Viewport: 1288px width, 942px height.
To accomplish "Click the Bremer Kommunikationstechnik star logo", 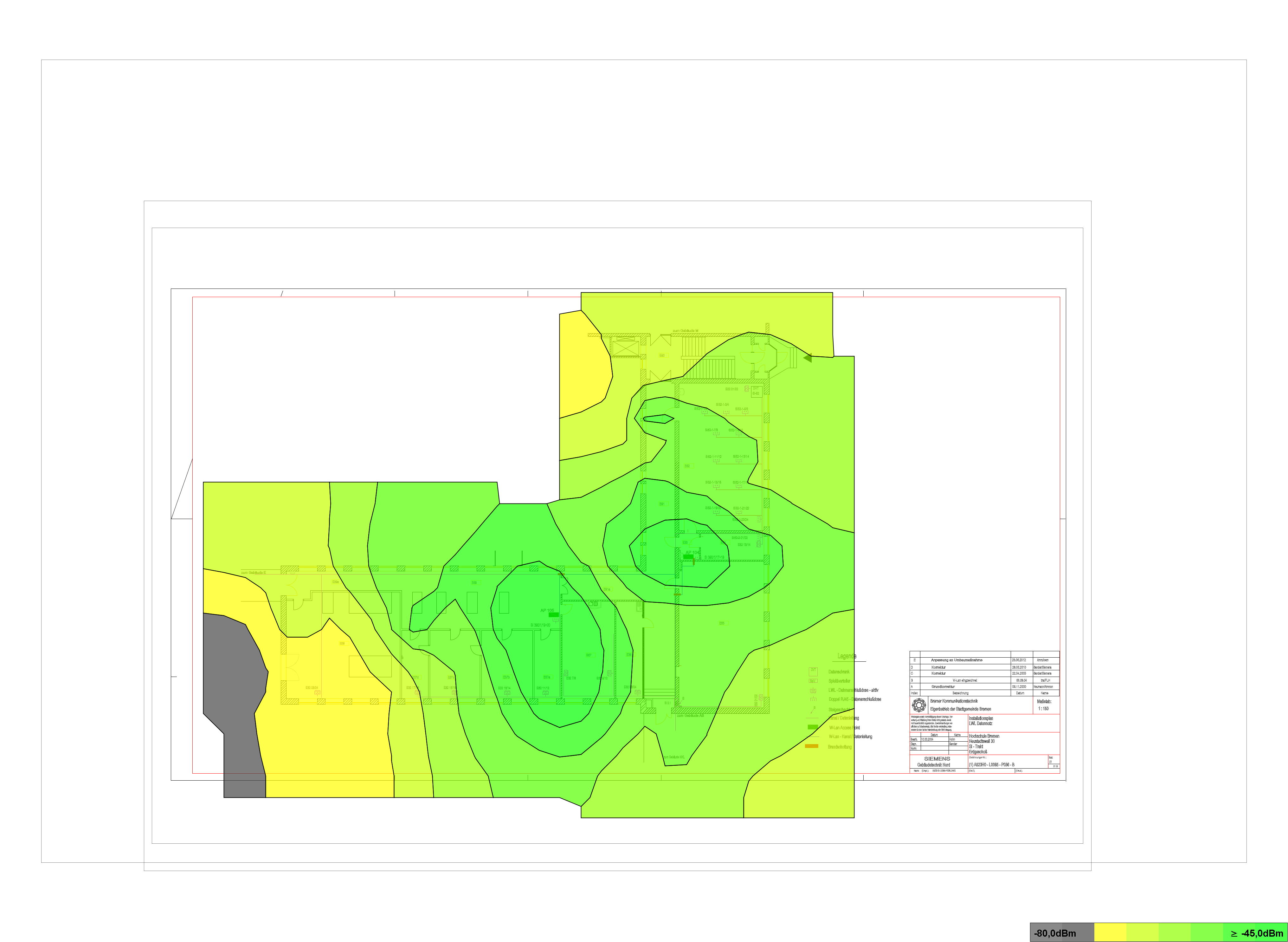I will pos(919,705).
